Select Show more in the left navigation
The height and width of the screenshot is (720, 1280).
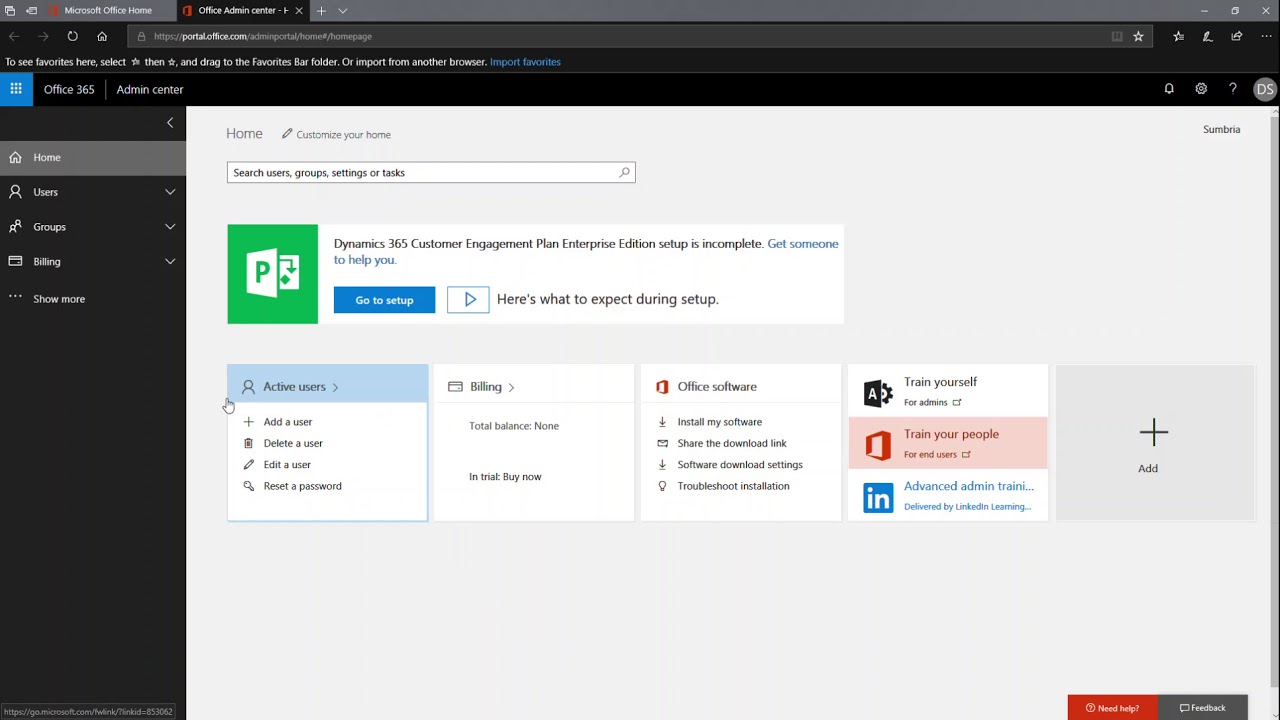pos(93,298)
